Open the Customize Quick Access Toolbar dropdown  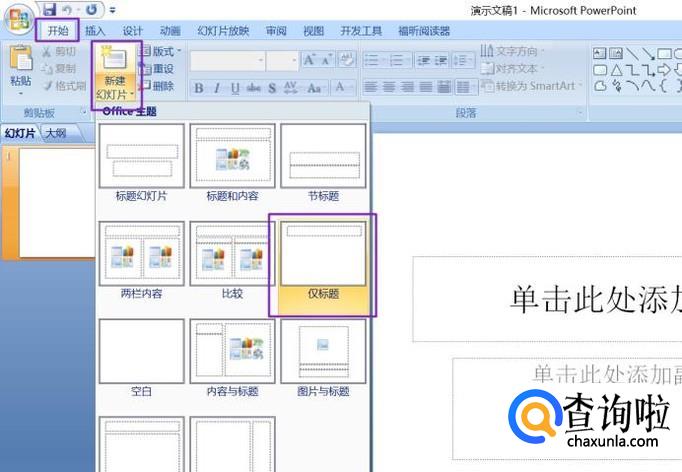113,10
